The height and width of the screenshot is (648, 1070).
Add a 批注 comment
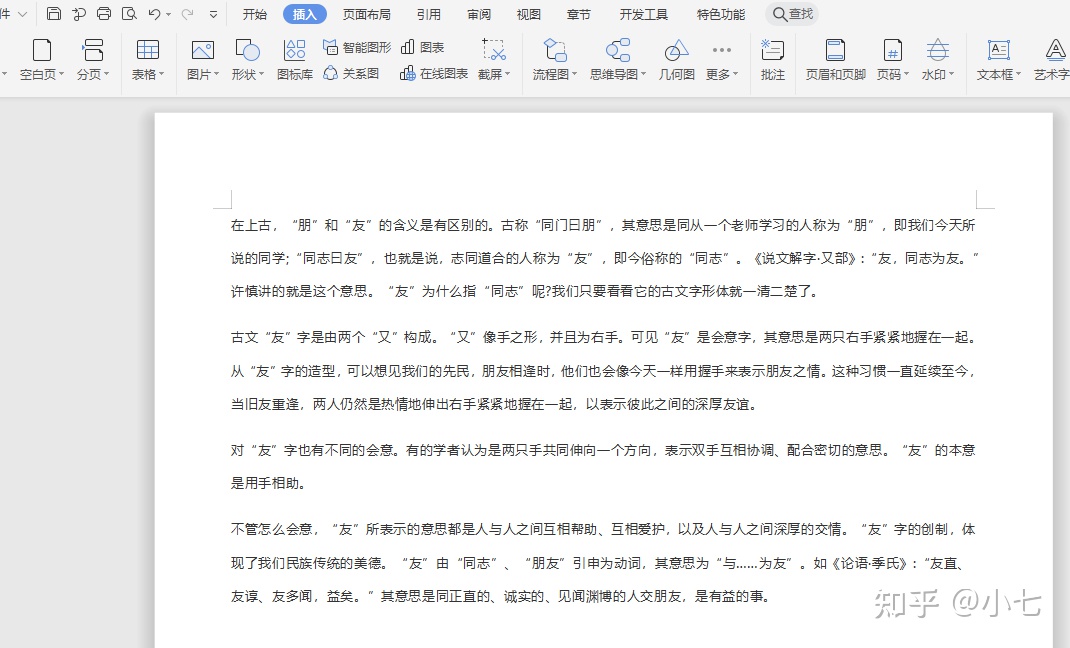click(x=771, y=60)
